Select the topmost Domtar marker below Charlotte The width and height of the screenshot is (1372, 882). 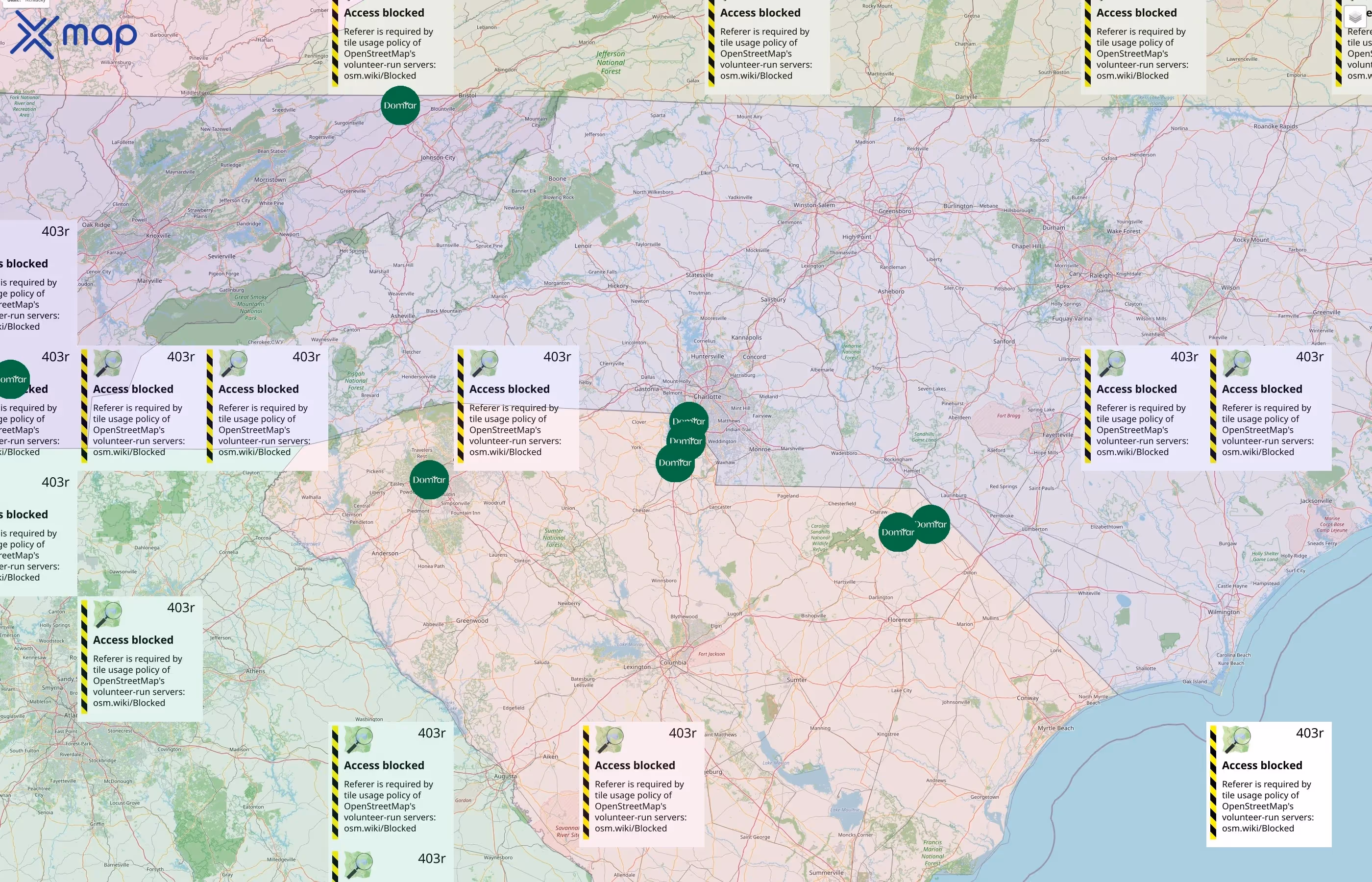(x=689, y=420)
